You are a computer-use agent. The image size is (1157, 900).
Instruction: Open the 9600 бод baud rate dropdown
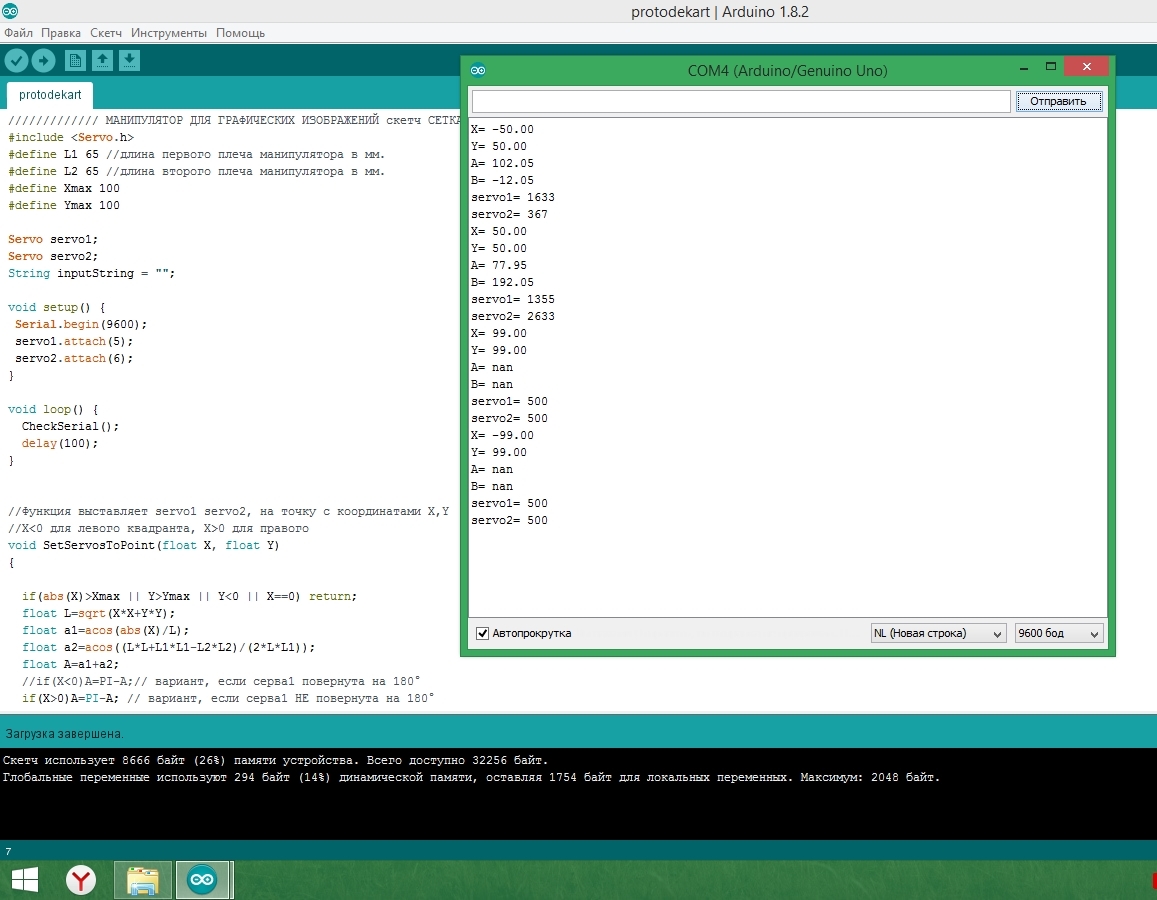point(1058,634)
